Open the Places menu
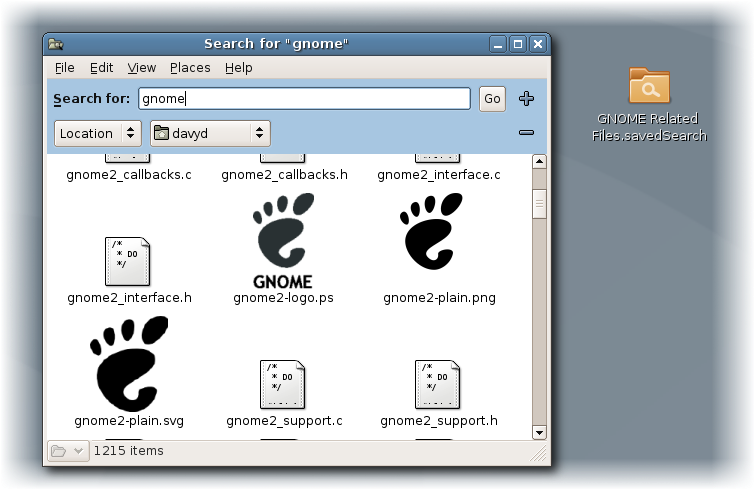 pos(190,68)
